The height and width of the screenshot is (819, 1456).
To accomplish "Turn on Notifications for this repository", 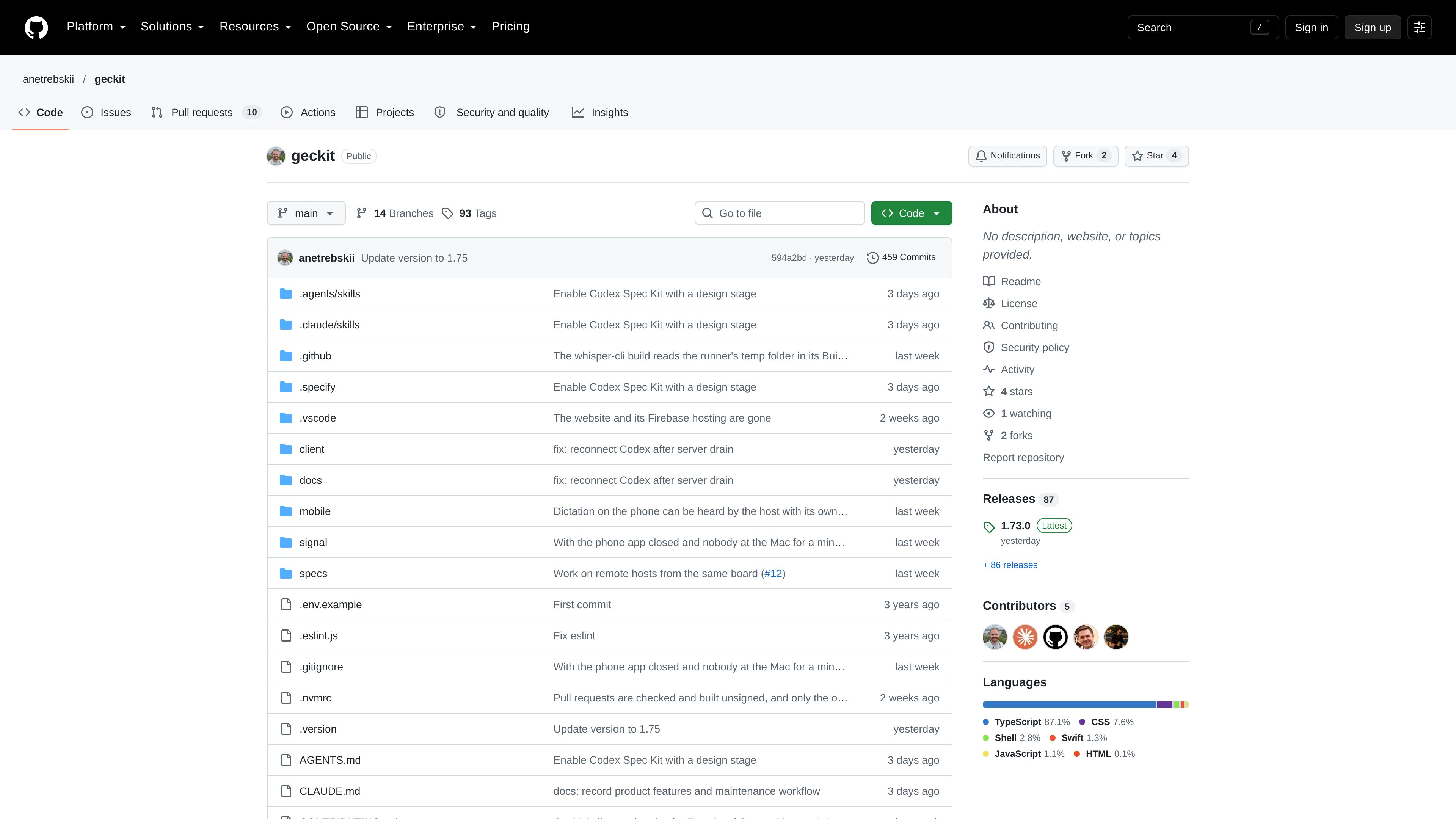I will (1008, 156).
